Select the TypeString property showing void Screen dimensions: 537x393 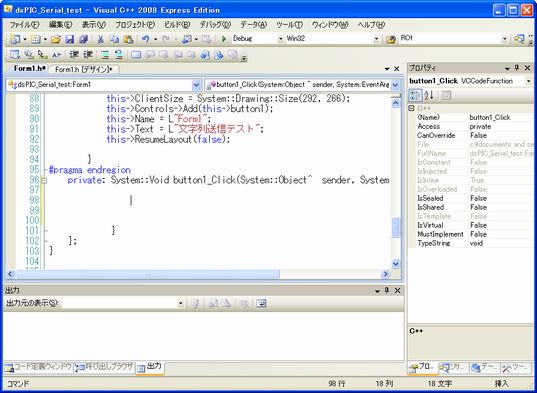tap(471, 243)
